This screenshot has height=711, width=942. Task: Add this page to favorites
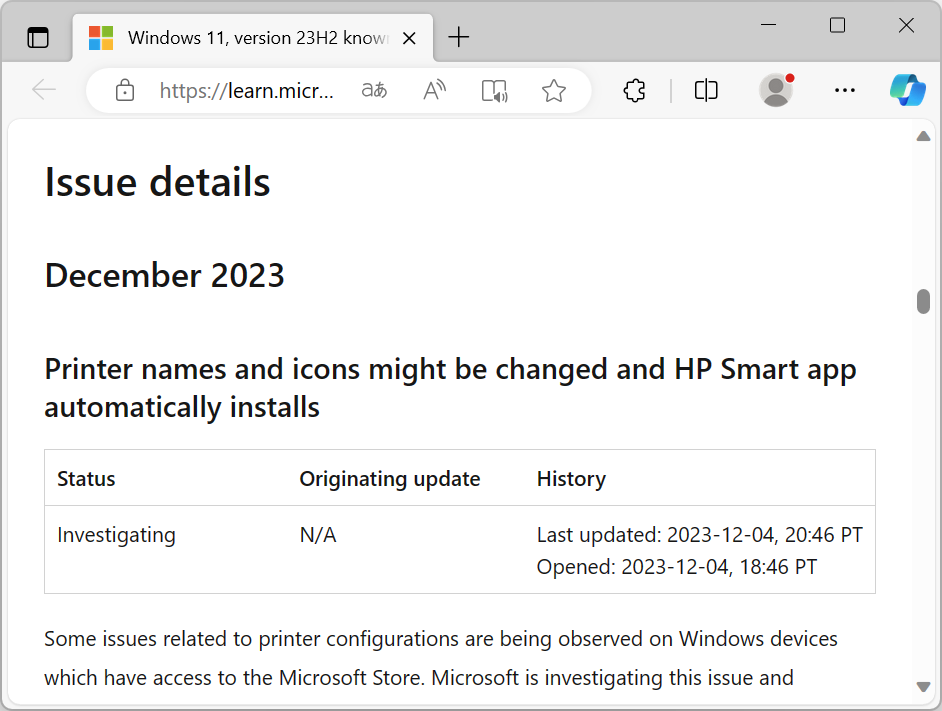click(x=554, y=91)
